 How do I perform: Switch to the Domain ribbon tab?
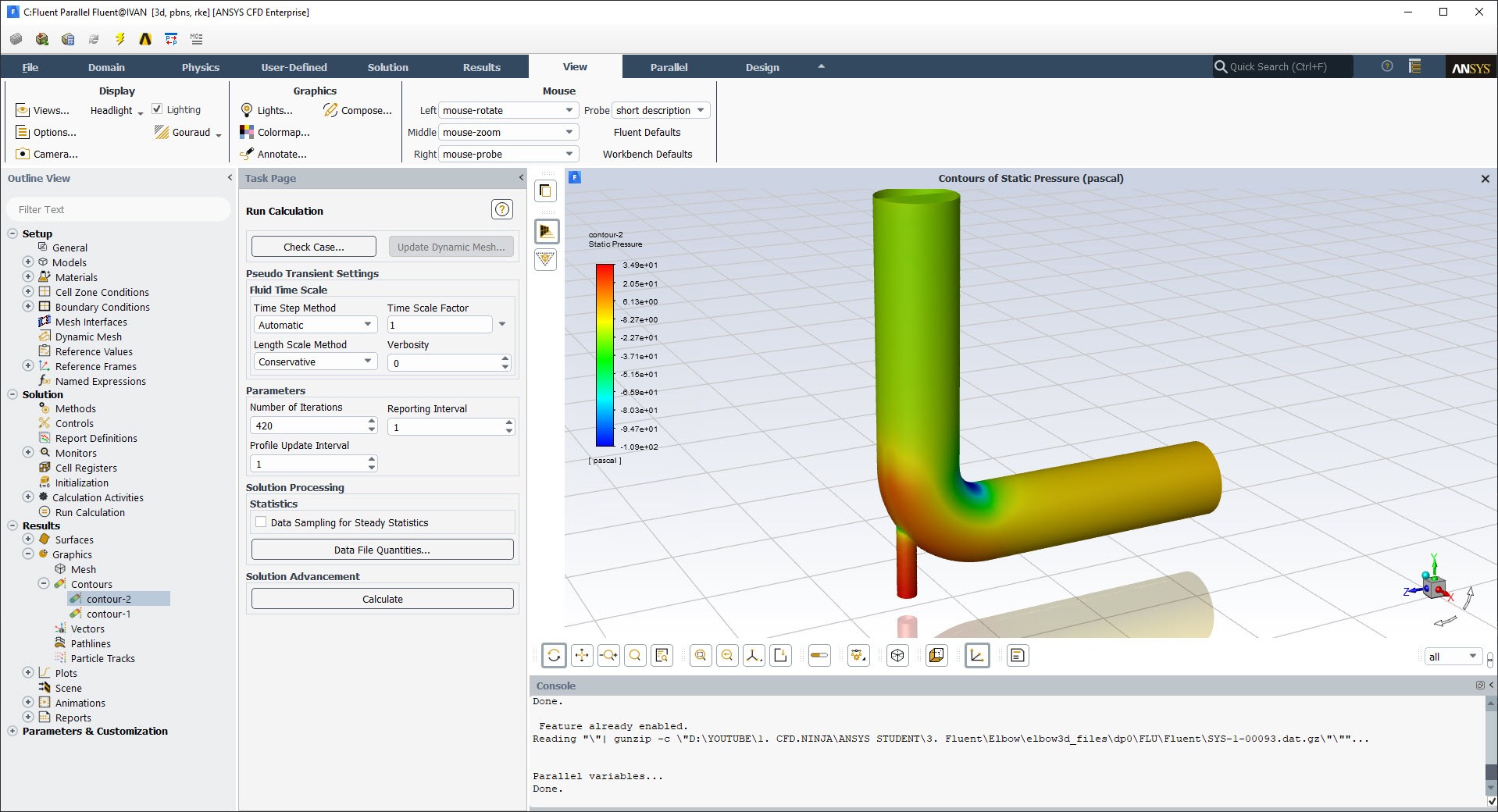click(x=106, y=67)
